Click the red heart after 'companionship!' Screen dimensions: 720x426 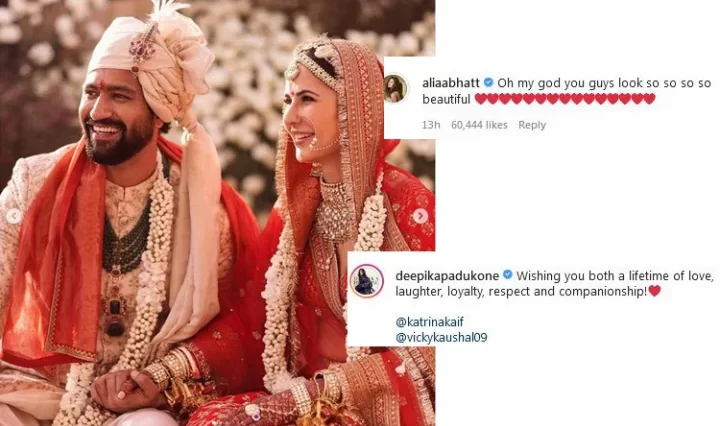654,291
